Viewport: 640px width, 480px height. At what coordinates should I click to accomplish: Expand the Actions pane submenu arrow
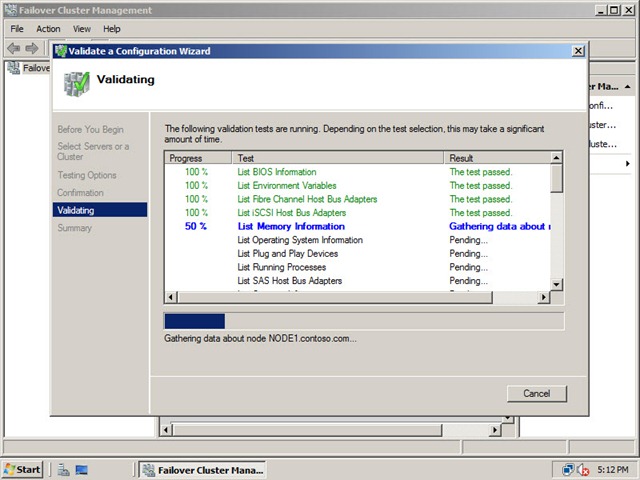coord(627,164)
